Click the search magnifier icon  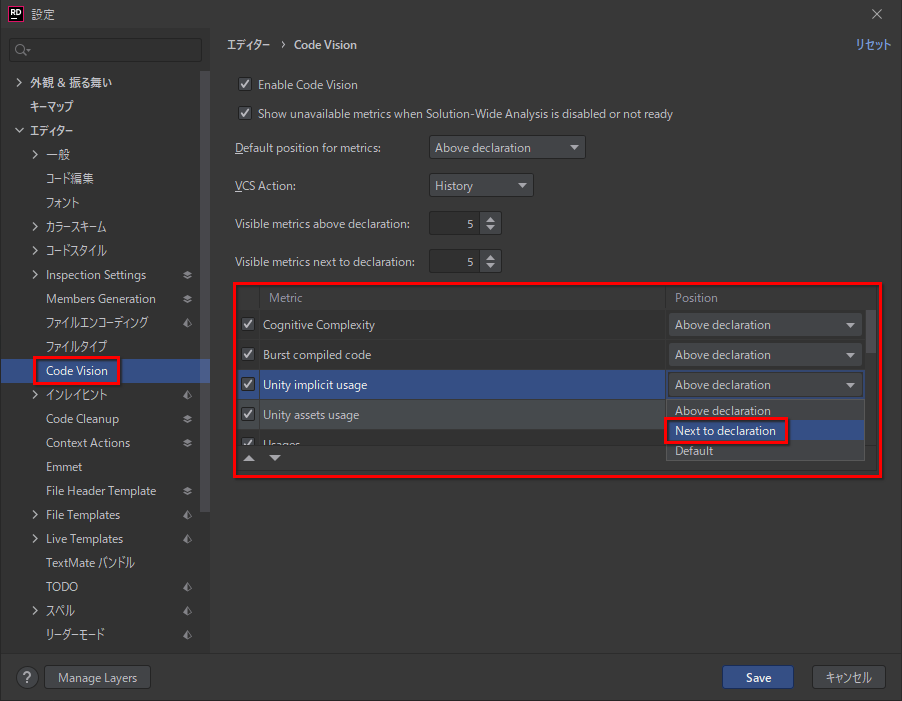(x=22, y=49)
